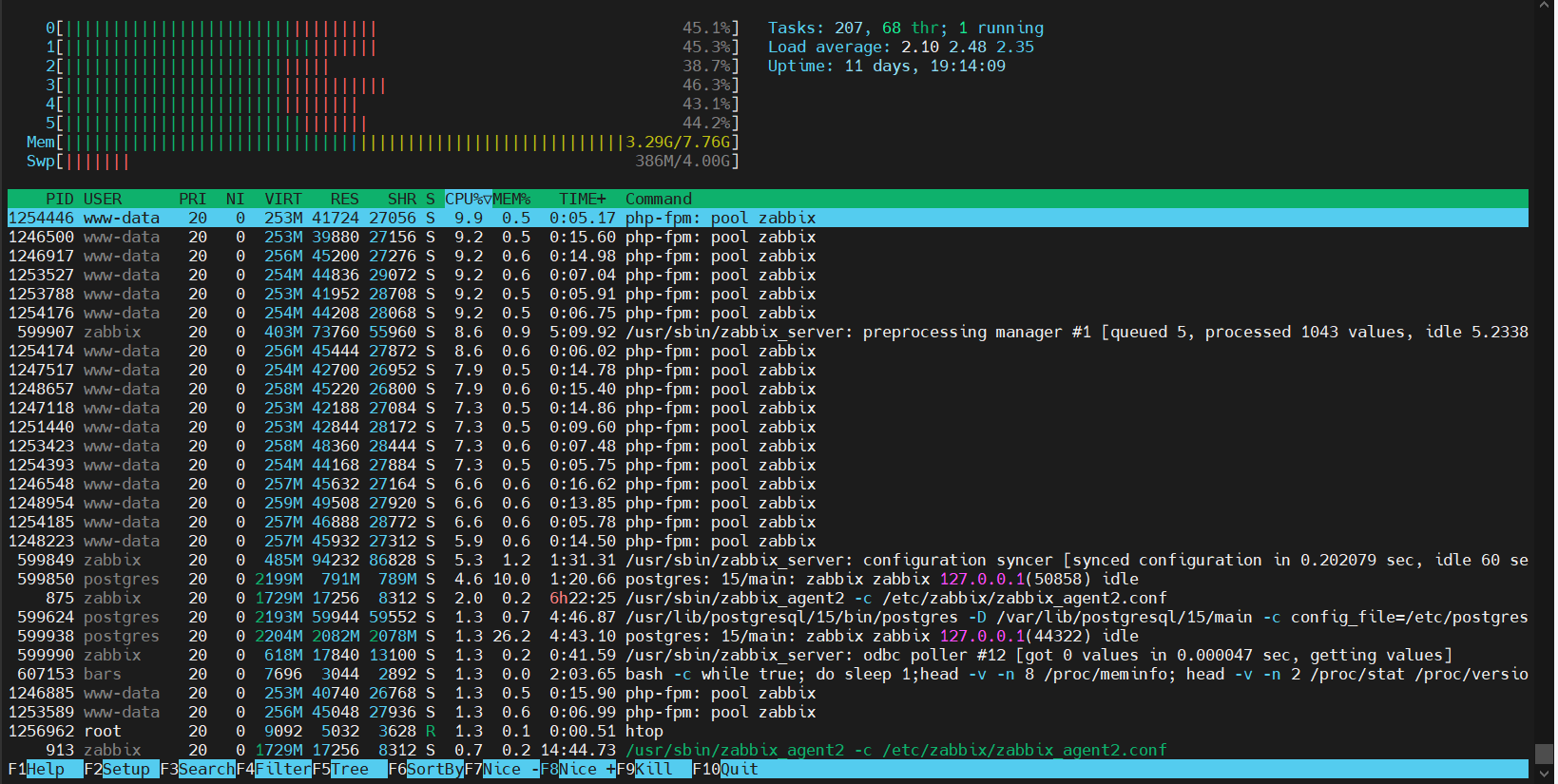Click the Swp usage meter bar
1558x784 pixels.
point(383,161)
